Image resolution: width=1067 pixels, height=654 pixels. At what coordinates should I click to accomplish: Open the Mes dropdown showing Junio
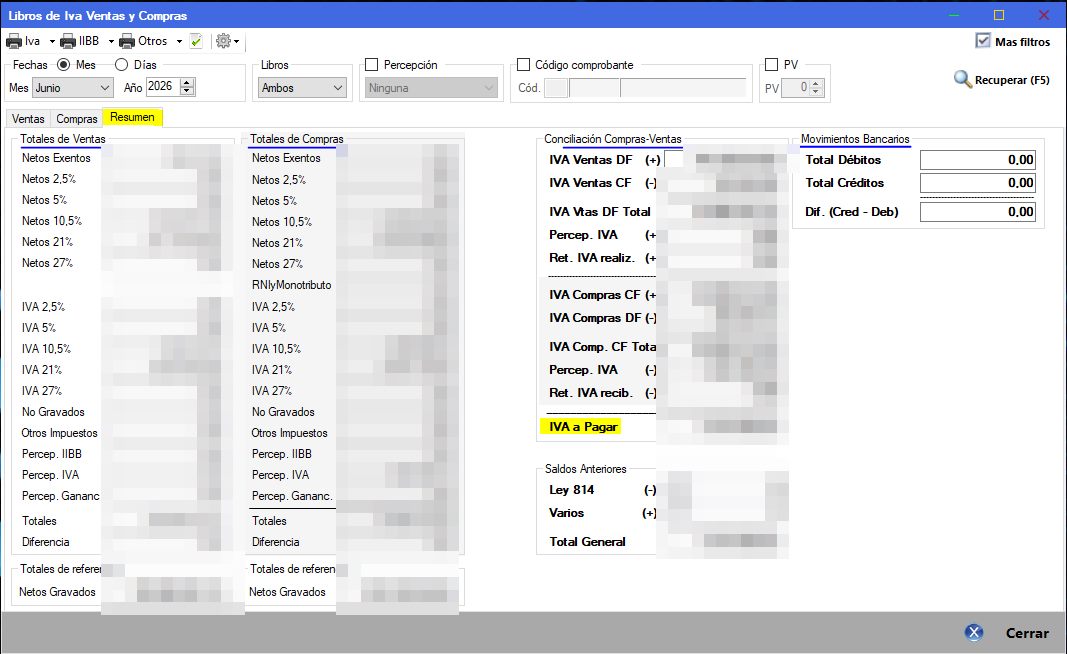[x=72, y=88]
